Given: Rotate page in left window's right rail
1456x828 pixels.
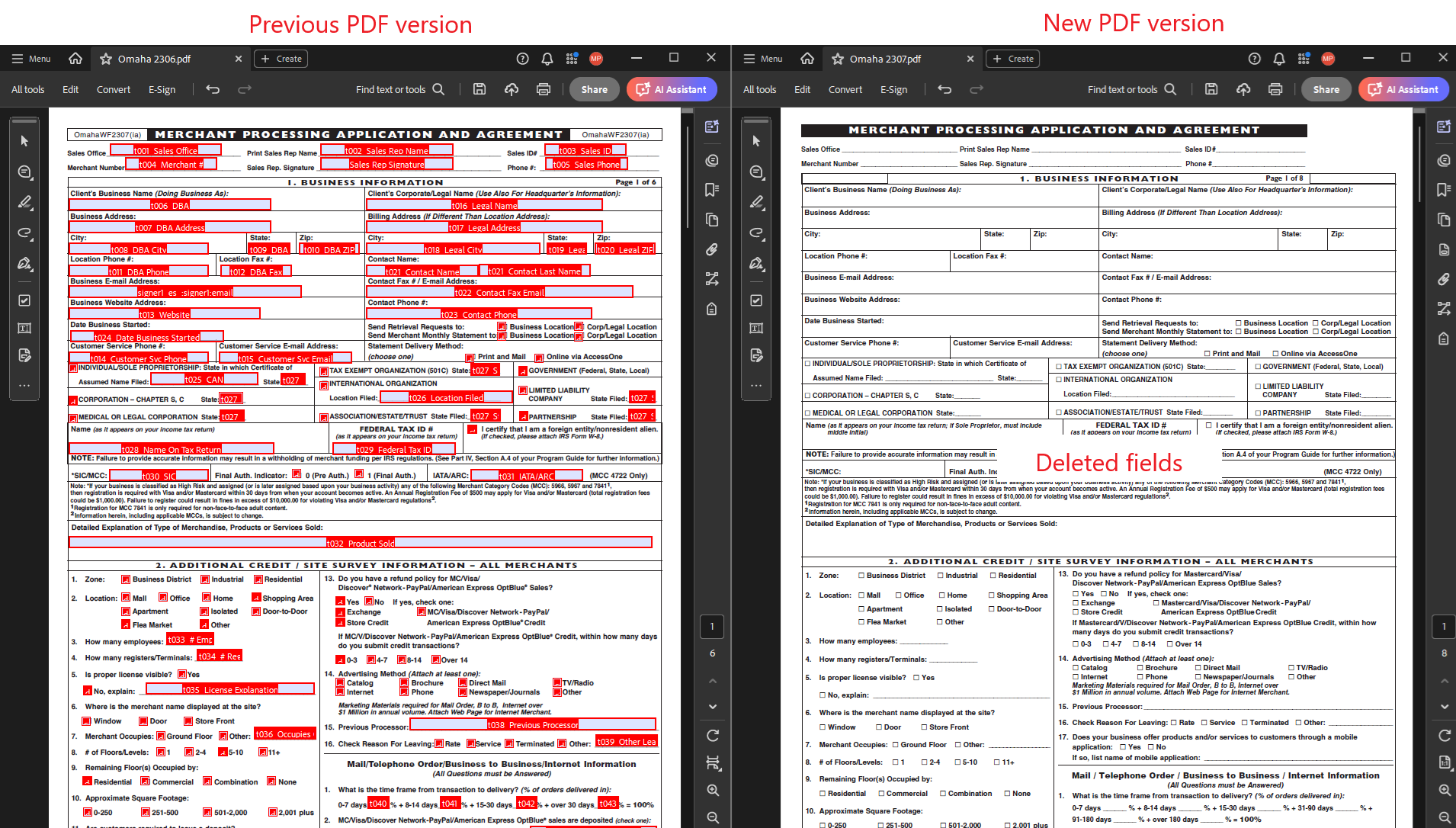Looking at the screenshot, I should [x=713, y=735].
